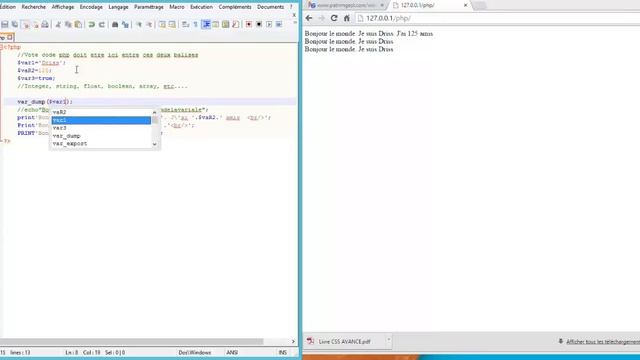Open the Documents menu
This screenshot has width=640, height=360.
pyautogui.click(x=270, y=7)
